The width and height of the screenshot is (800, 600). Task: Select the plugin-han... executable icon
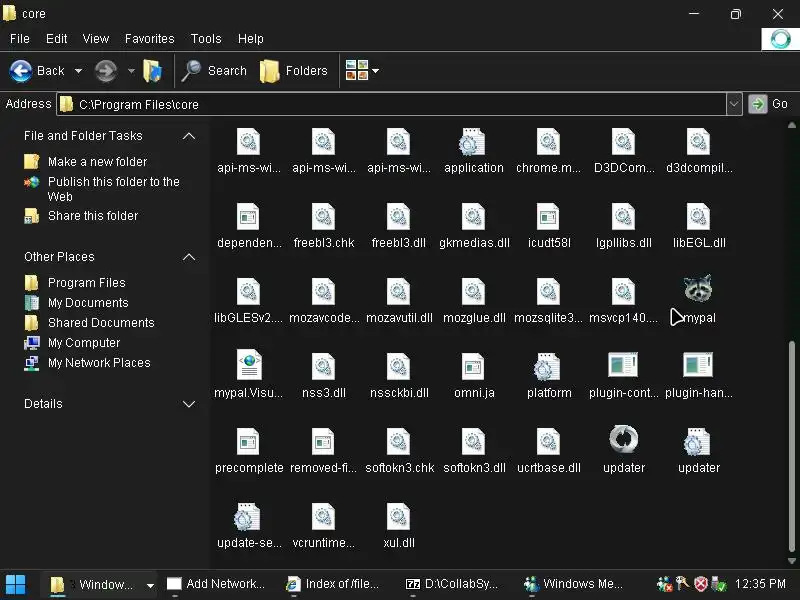point(698,365)
